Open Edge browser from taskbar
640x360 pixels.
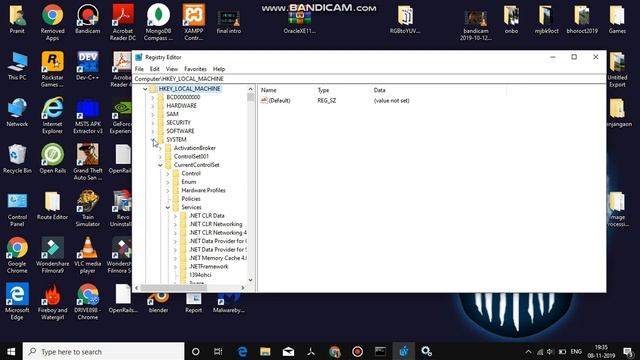[242, 351]
